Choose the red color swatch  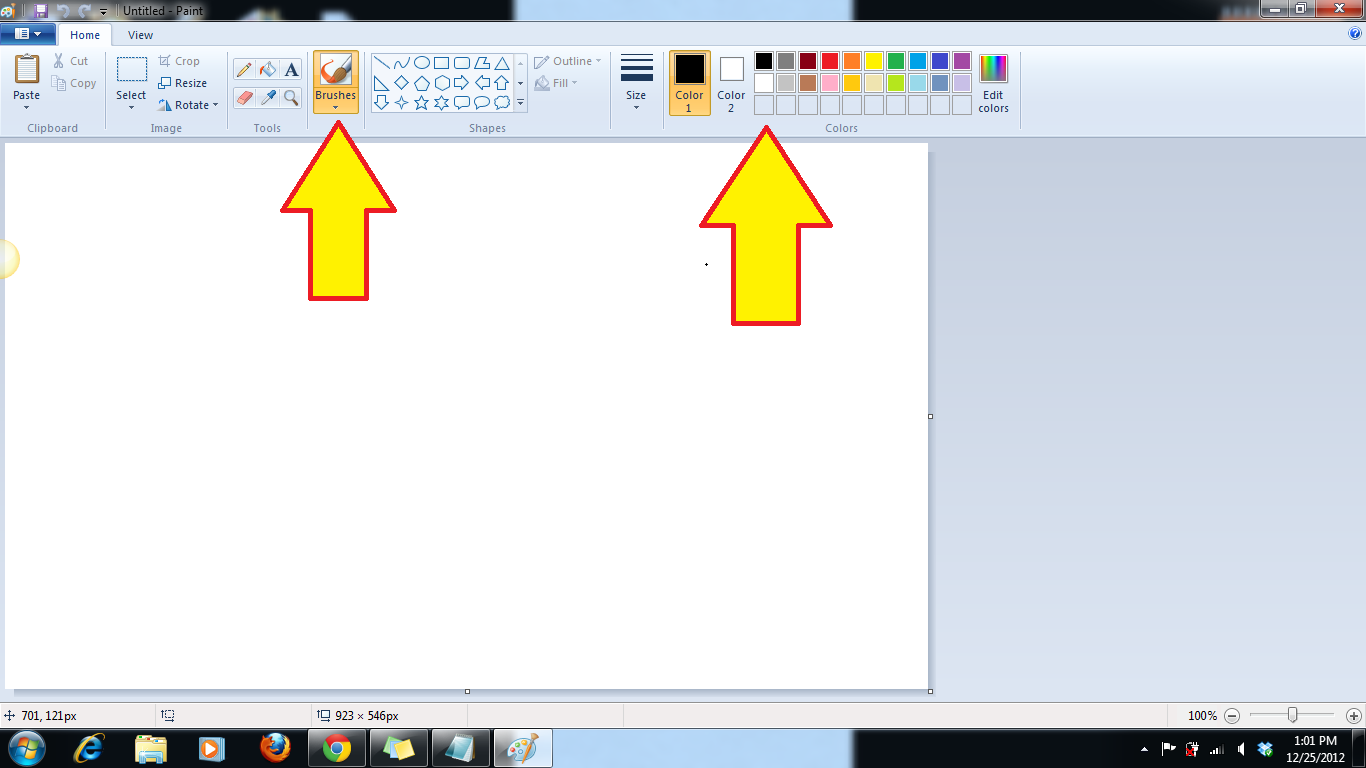click(x=830, y=60)
